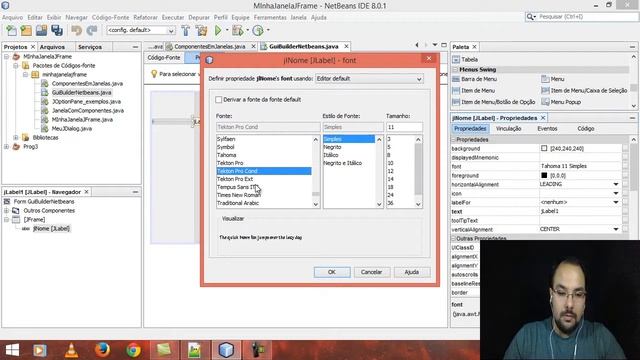640x360 pixels.
Task: Select Itálico font style
Action: pyautogui.click(x=331, y=155)
